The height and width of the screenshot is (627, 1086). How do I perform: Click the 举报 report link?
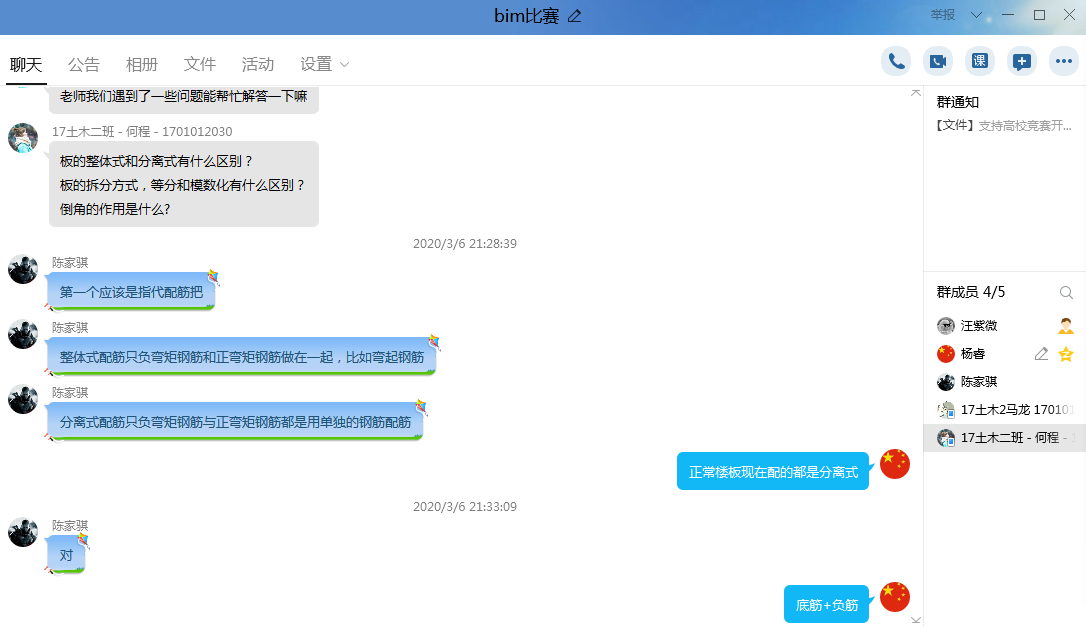942,15
